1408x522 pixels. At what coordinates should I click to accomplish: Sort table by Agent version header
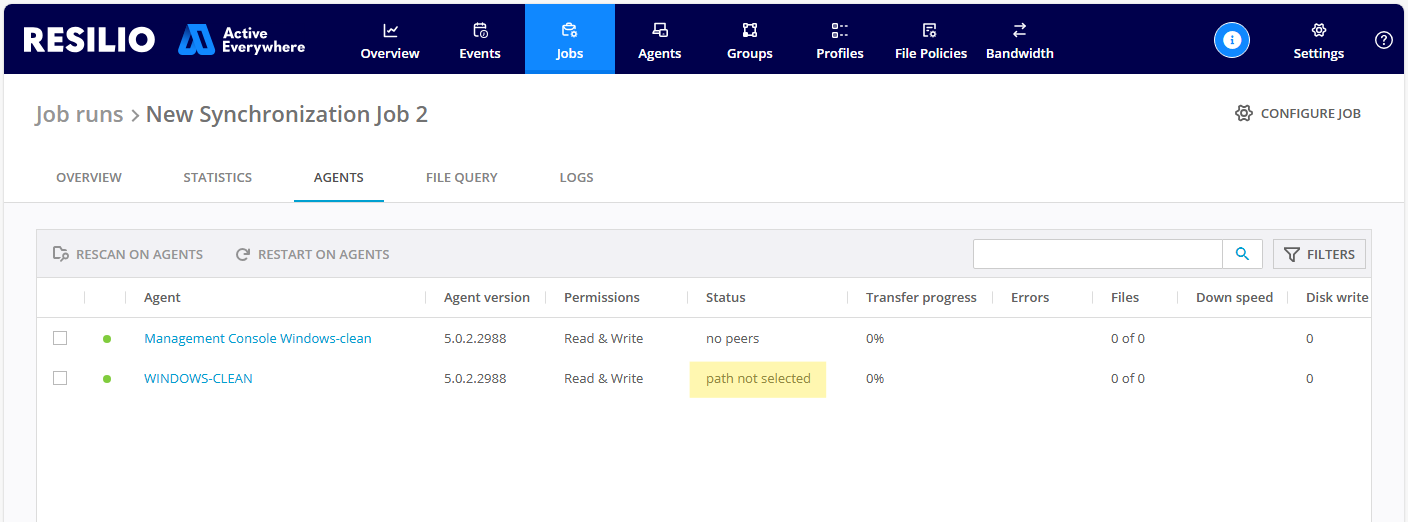point(487,297)
